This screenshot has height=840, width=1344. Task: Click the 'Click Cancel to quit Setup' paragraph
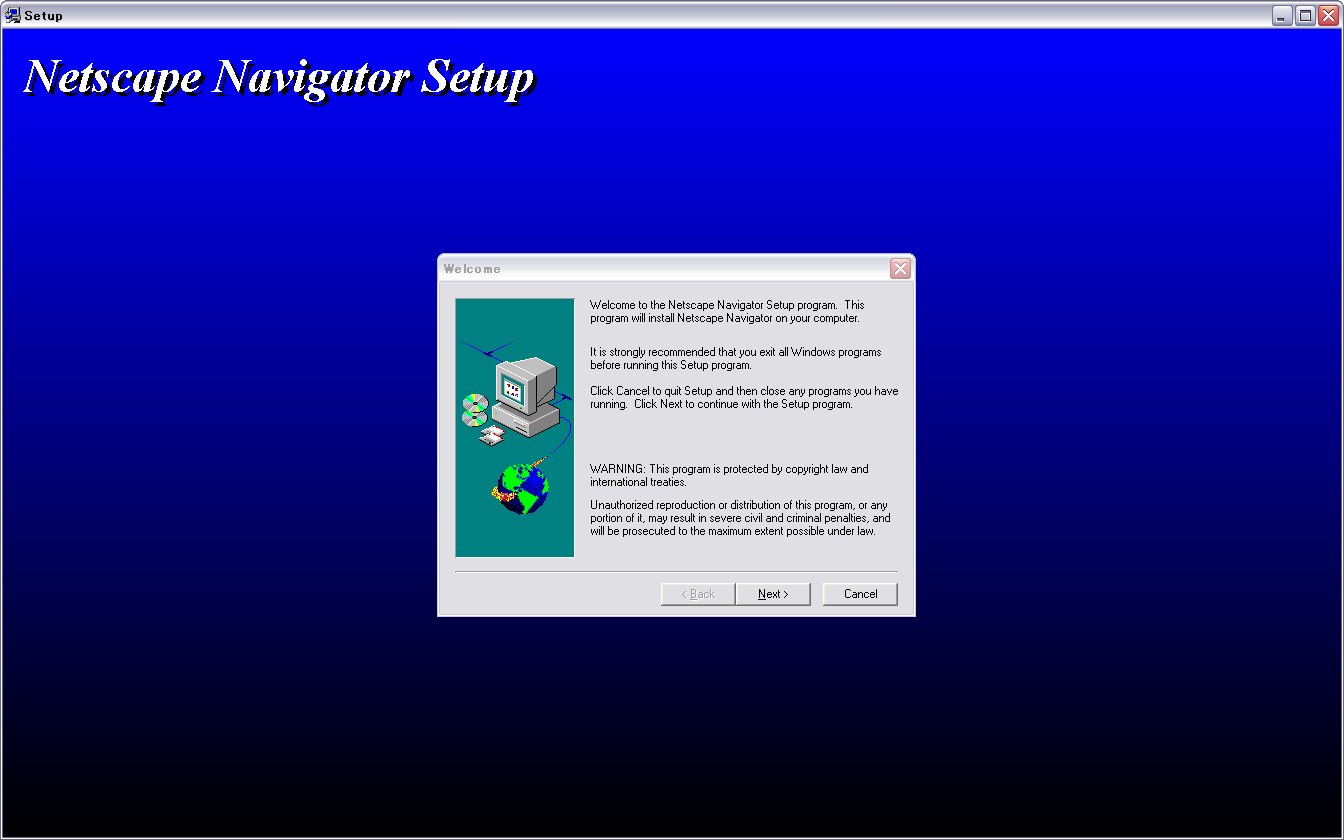pyautogui.click(x=744, y=398)
